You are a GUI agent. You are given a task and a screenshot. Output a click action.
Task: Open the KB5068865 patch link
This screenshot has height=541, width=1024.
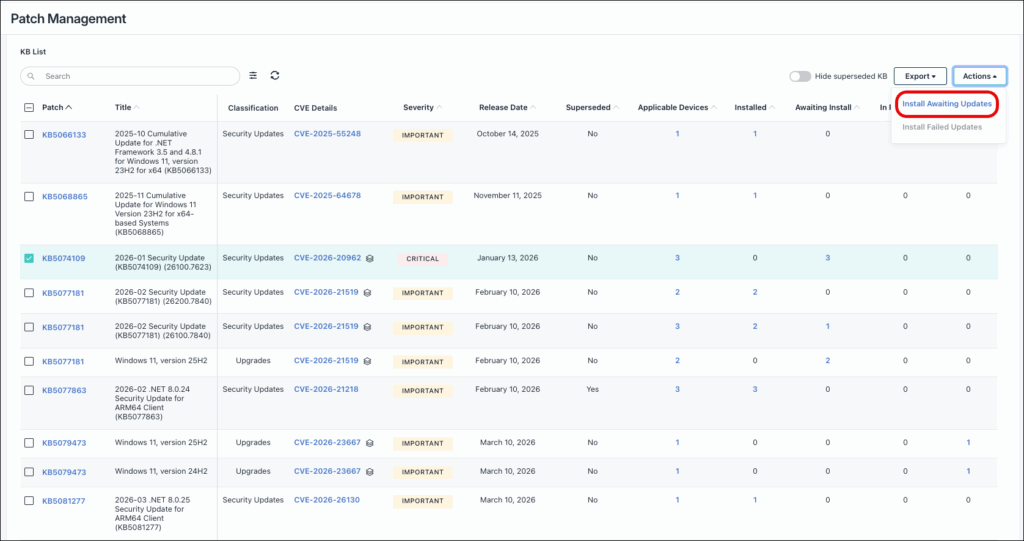(x=64, y=196)
